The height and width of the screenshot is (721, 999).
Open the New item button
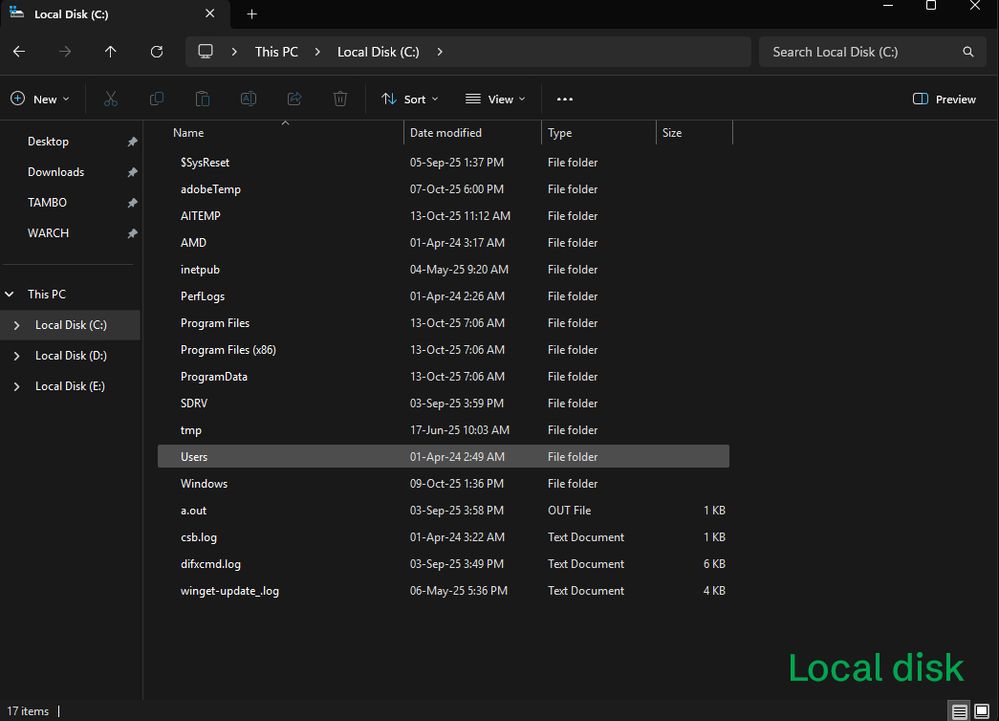point(40,99)
